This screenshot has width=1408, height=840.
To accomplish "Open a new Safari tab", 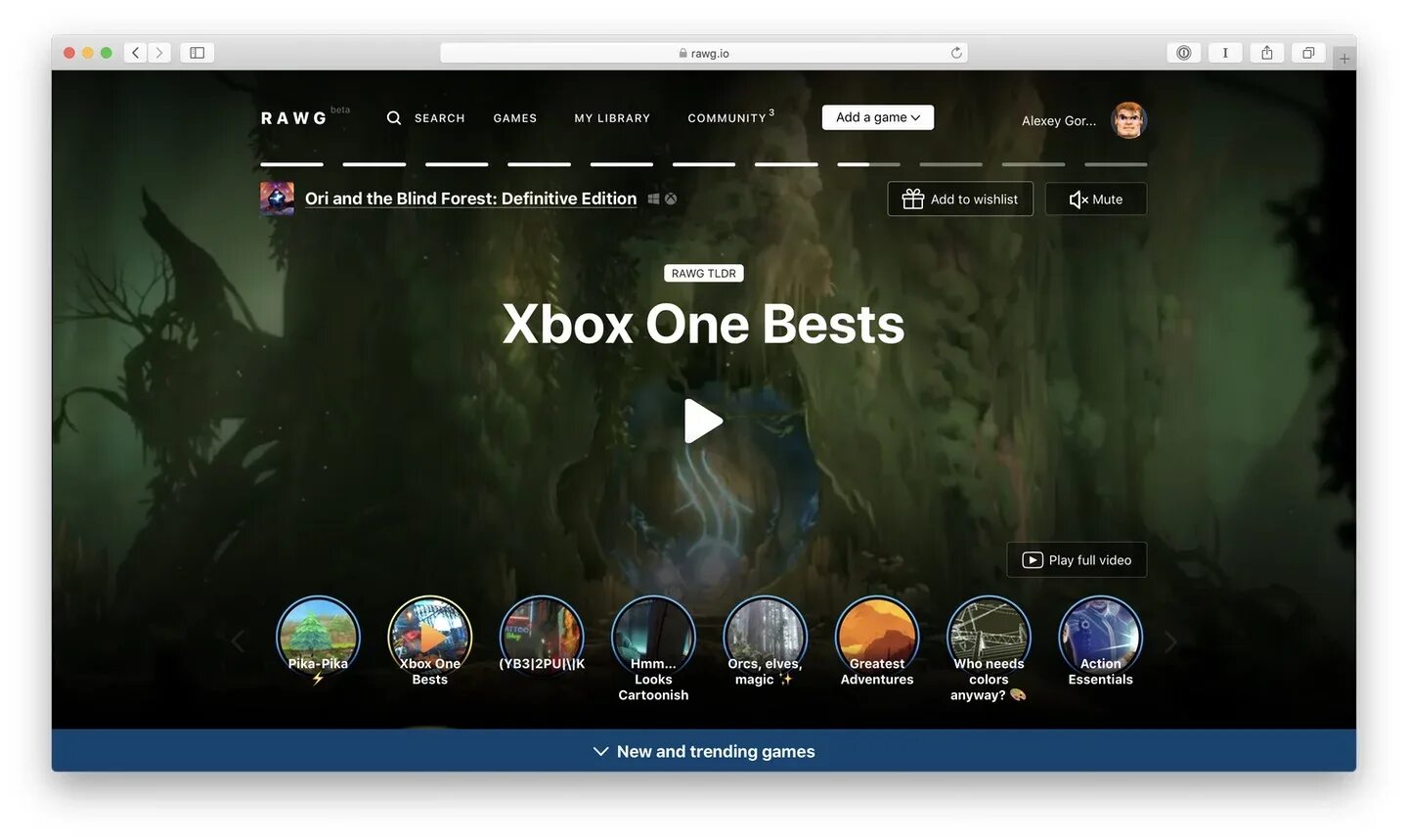I will click(1344, 59).
